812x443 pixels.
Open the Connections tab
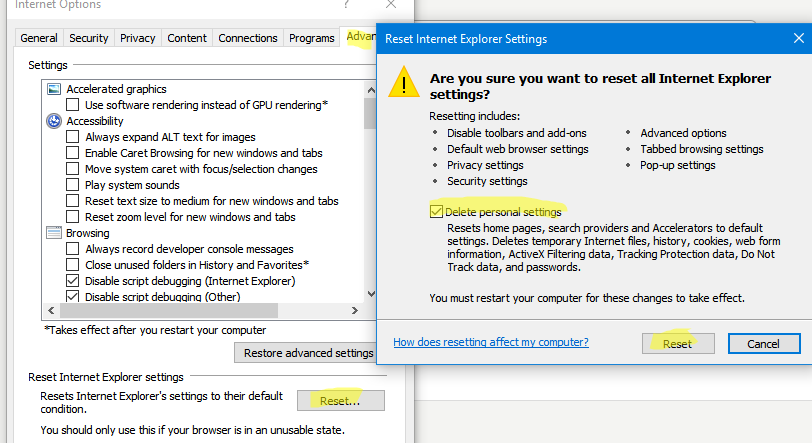[247, 38]
